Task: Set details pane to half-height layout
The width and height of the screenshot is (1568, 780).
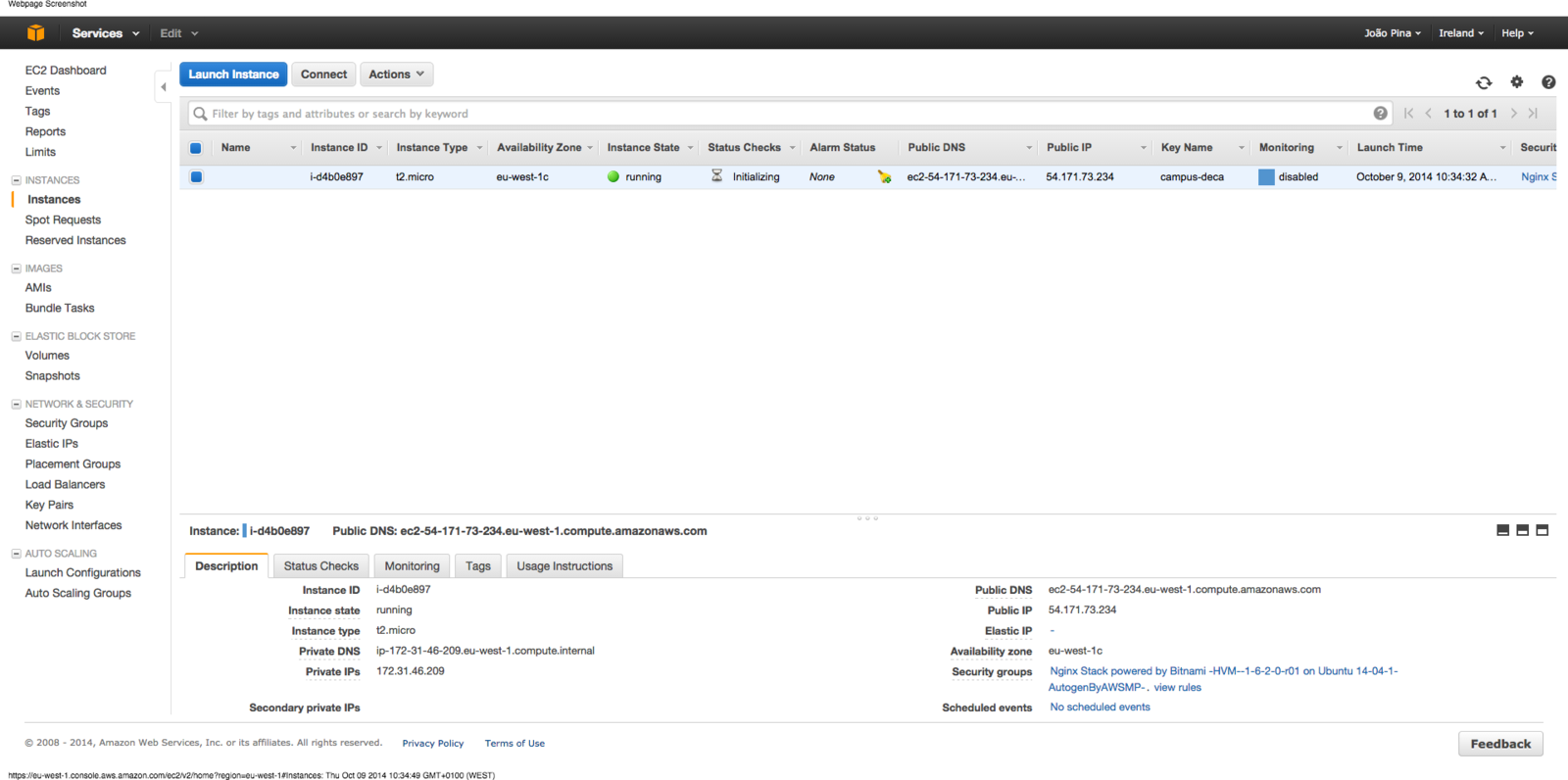Action: pyautogui.click(x=1523, y=530)
